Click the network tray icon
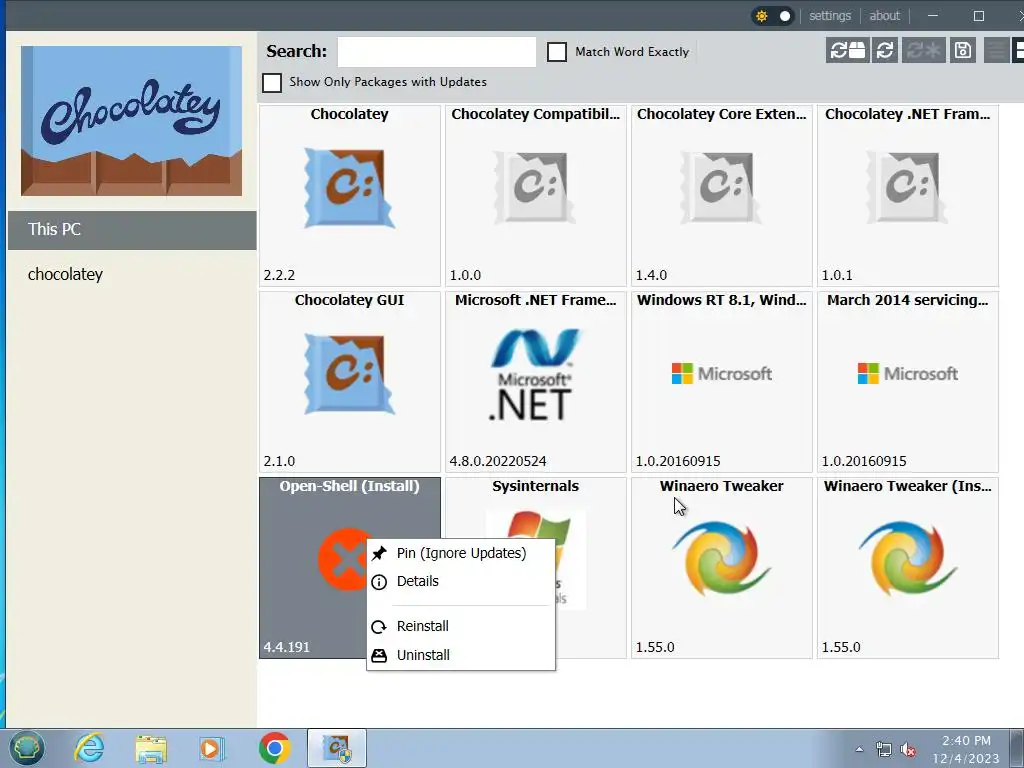Image resolution: width=1024 pixels, height=768 pixels. (884, 750)
